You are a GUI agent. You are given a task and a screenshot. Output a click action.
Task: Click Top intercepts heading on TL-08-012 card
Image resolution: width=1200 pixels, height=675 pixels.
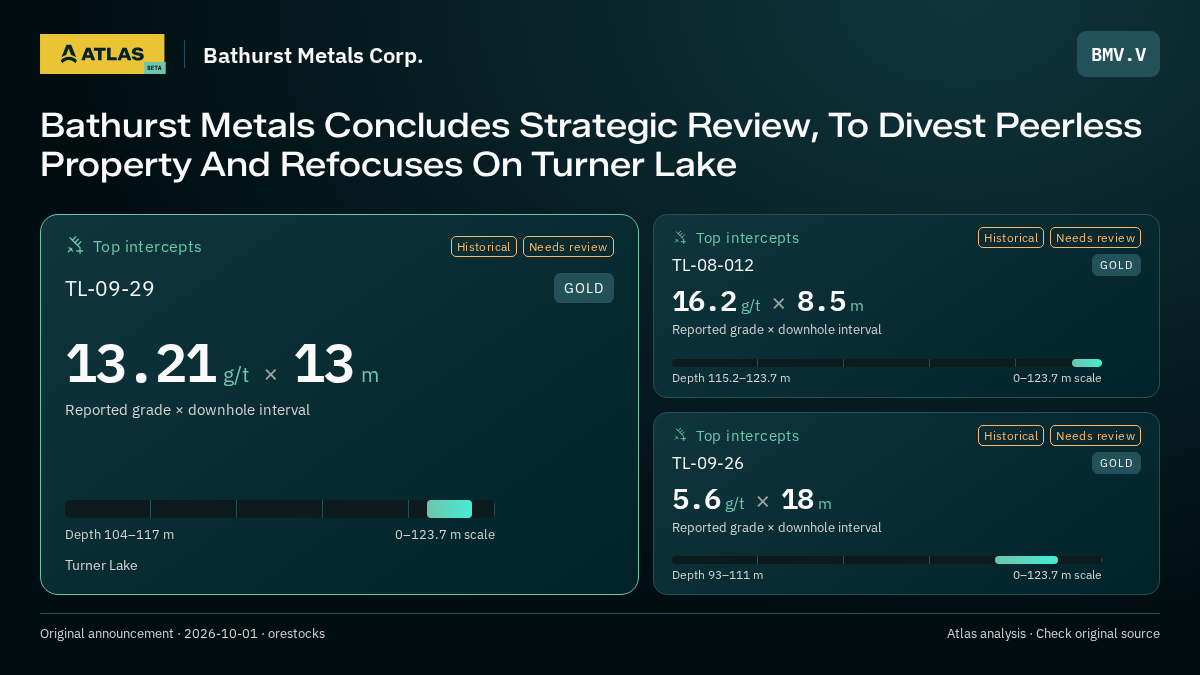747,238
